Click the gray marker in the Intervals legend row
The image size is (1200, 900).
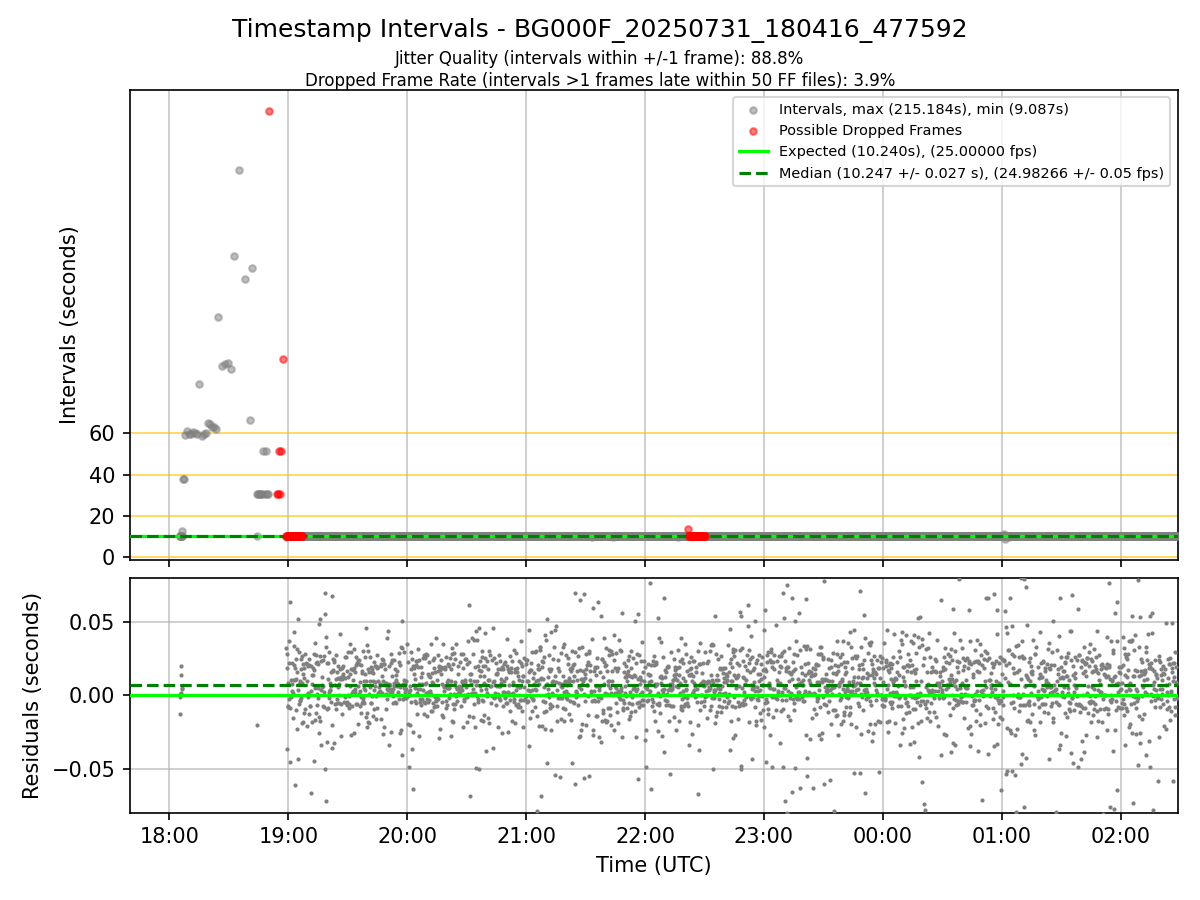point(753,109)
